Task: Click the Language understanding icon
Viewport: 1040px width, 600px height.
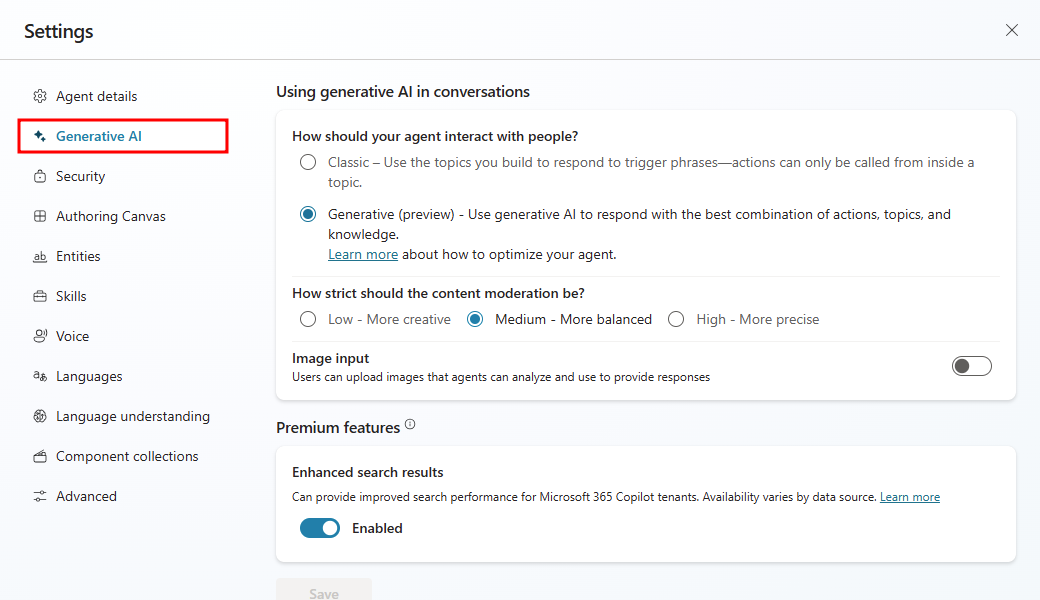Action: click(x=40, y=416)
